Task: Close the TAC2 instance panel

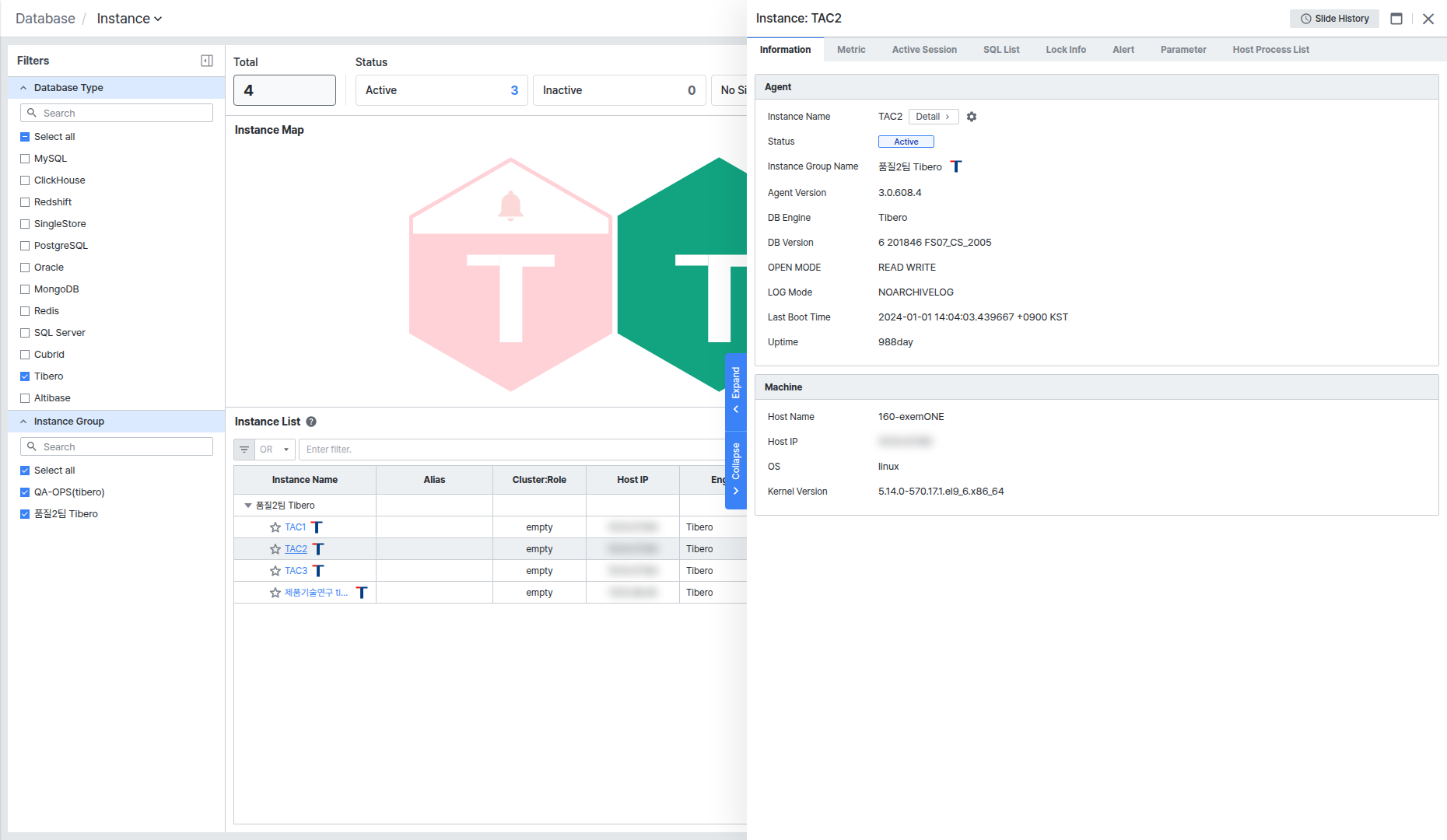Action: 1428,19
